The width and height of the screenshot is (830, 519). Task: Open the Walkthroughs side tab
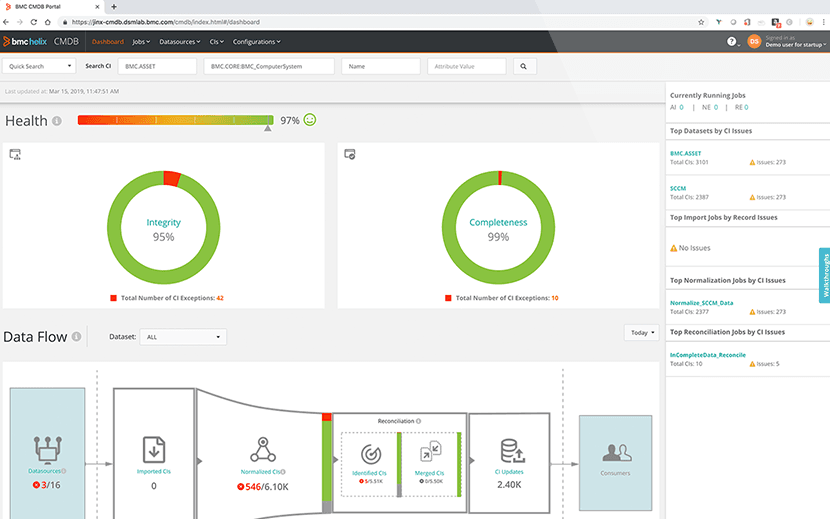(x=824, y=275)
